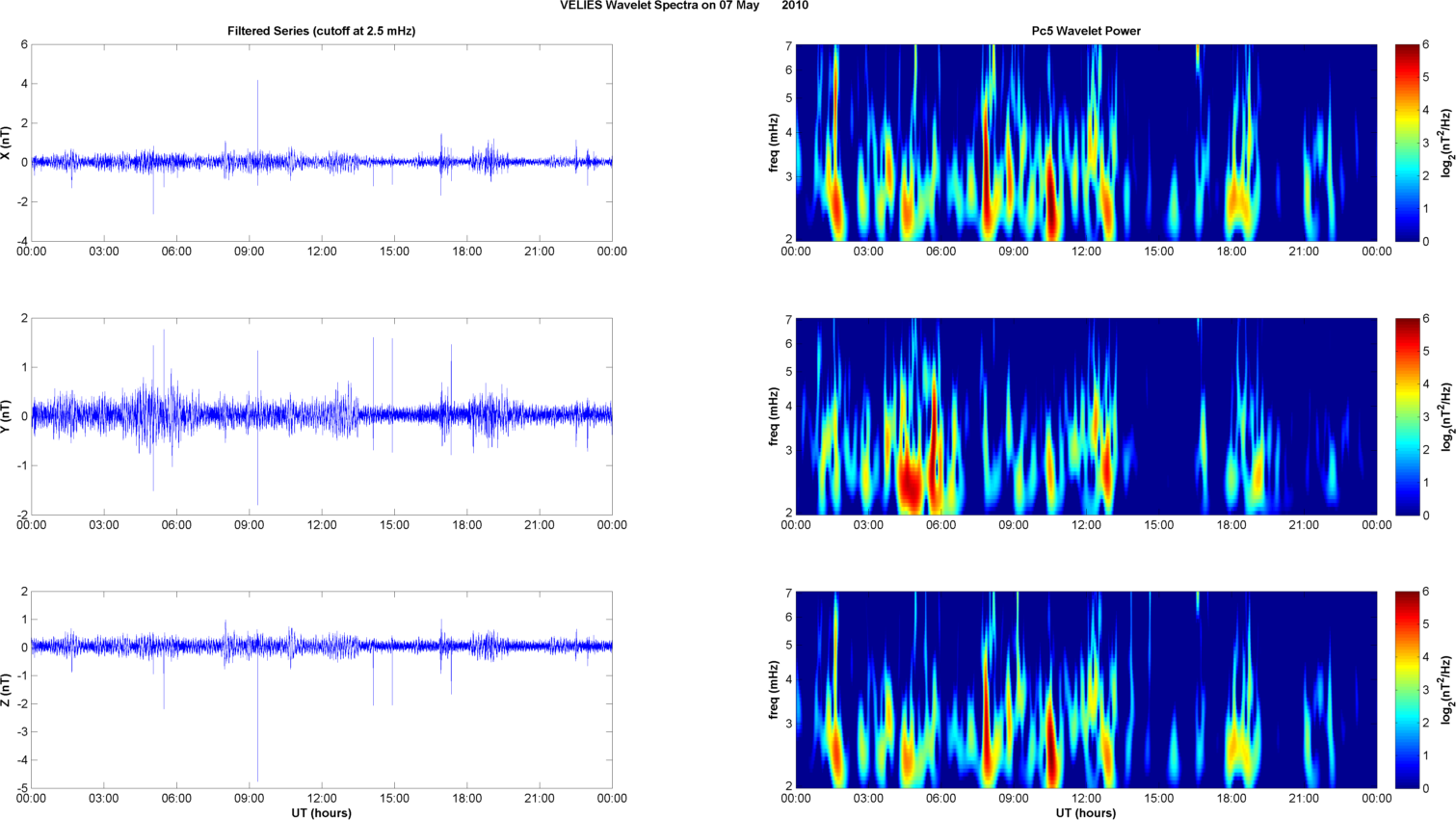This screenshot has height=820, width=1456.
Task: Click the '12:00' tick under the Z series plot
Action: click(x=322, y=799)
